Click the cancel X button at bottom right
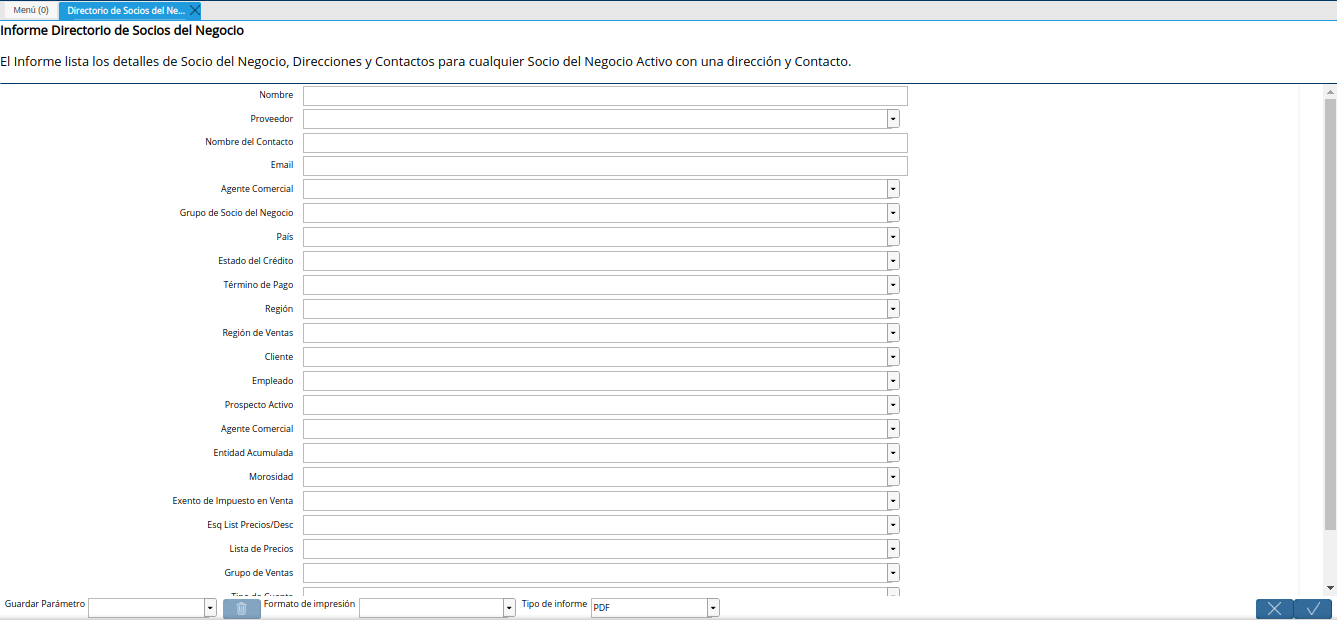 click(x=1274, y=608)
